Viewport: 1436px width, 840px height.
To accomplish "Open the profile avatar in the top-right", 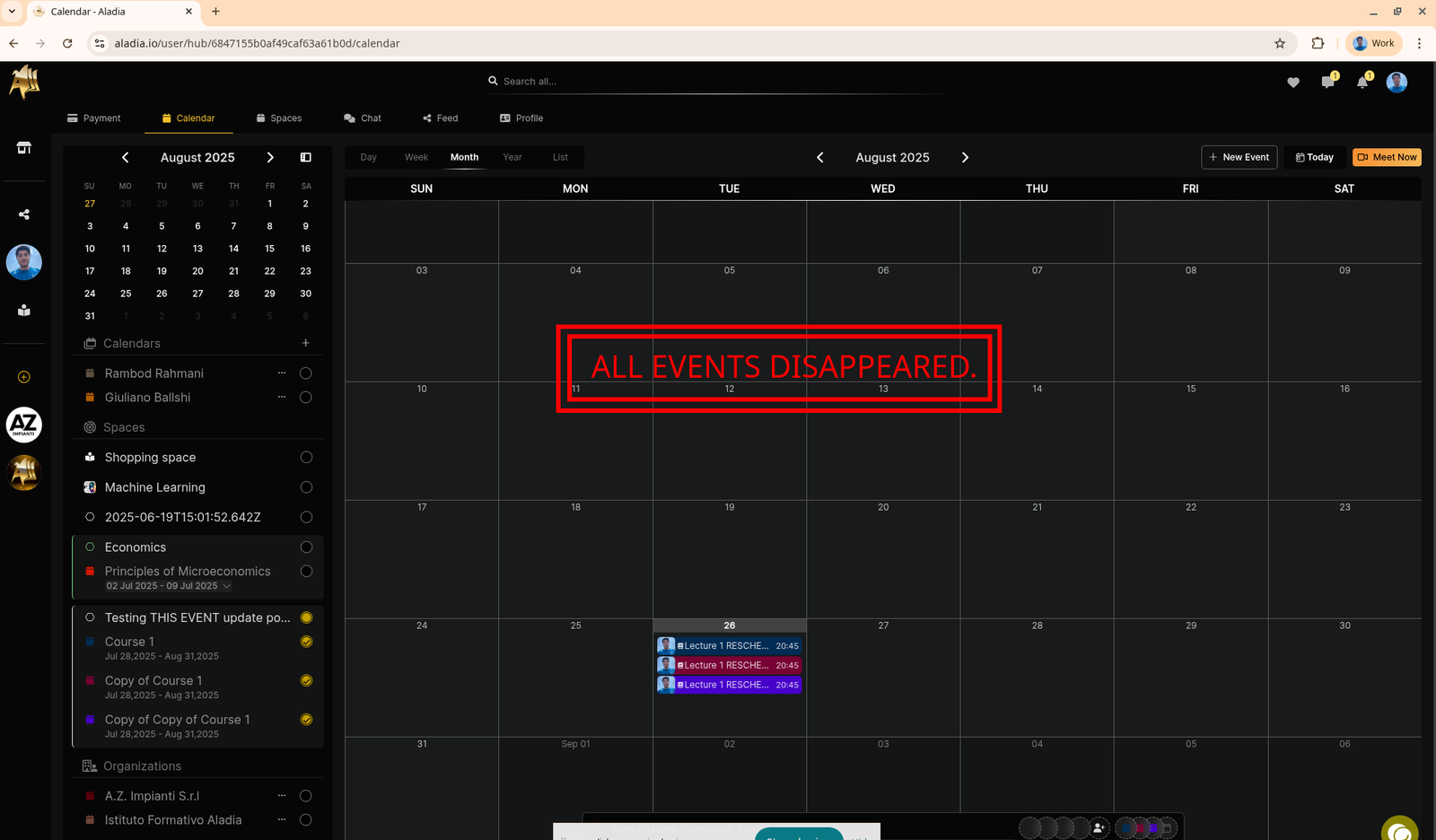I will pos(1397,83).
